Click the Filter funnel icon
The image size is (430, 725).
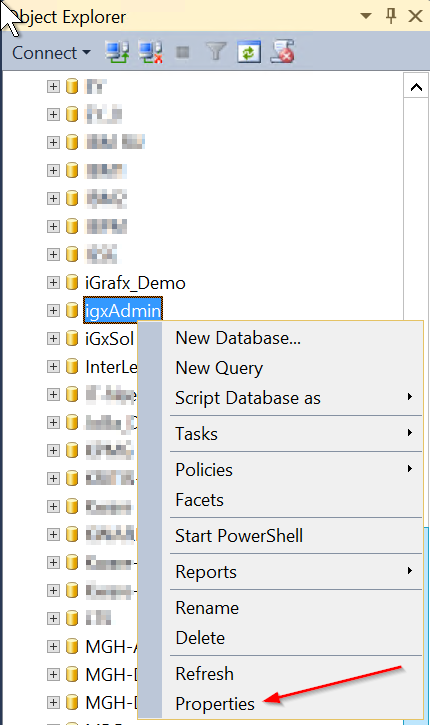pyautogui.click(x=215, y=52)
